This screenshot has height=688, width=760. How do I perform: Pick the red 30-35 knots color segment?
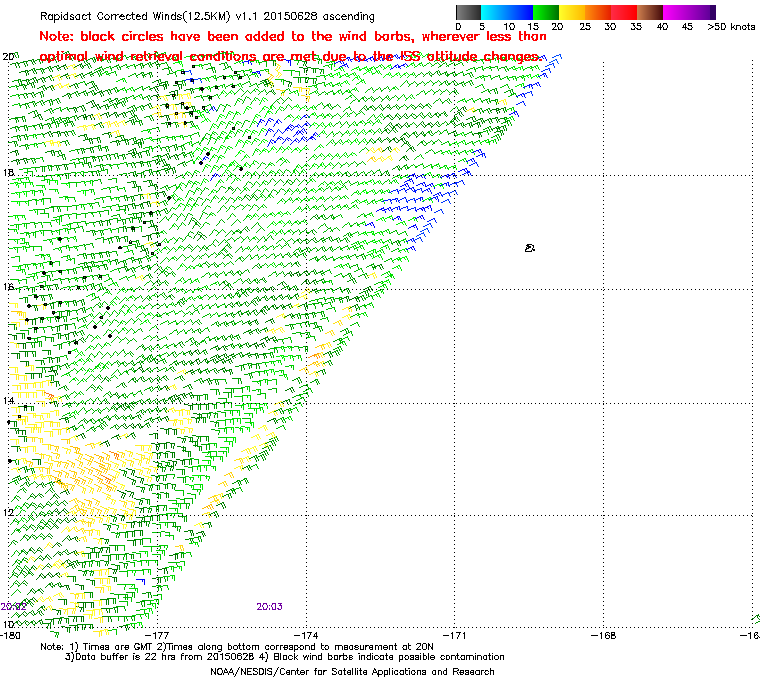[x=624, y=12]
